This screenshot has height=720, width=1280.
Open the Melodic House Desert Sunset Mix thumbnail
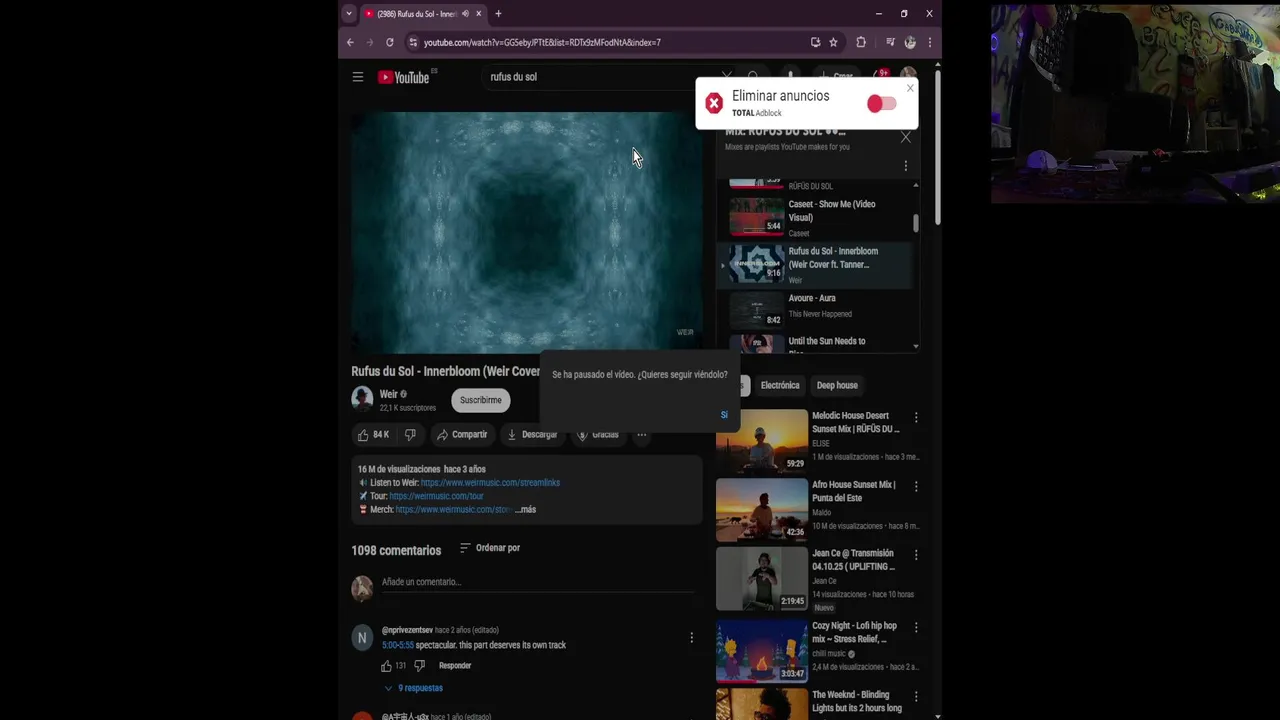pos(762,441)
